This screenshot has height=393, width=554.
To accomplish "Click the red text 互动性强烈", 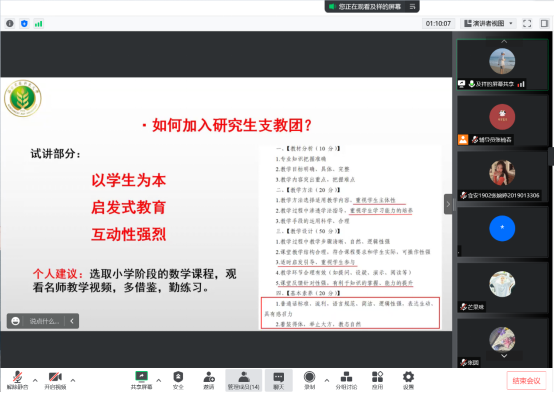I will click(x=129, y=234).
